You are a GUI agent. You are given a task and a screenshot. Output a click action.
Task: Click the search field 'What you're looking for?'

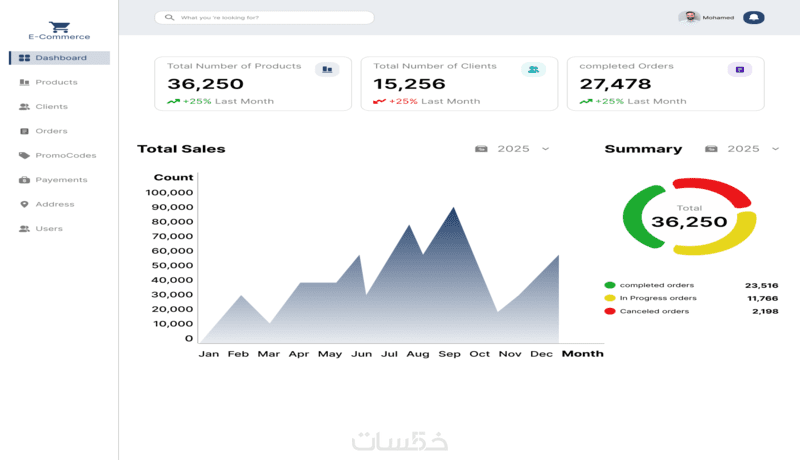[x=264, y=17]
